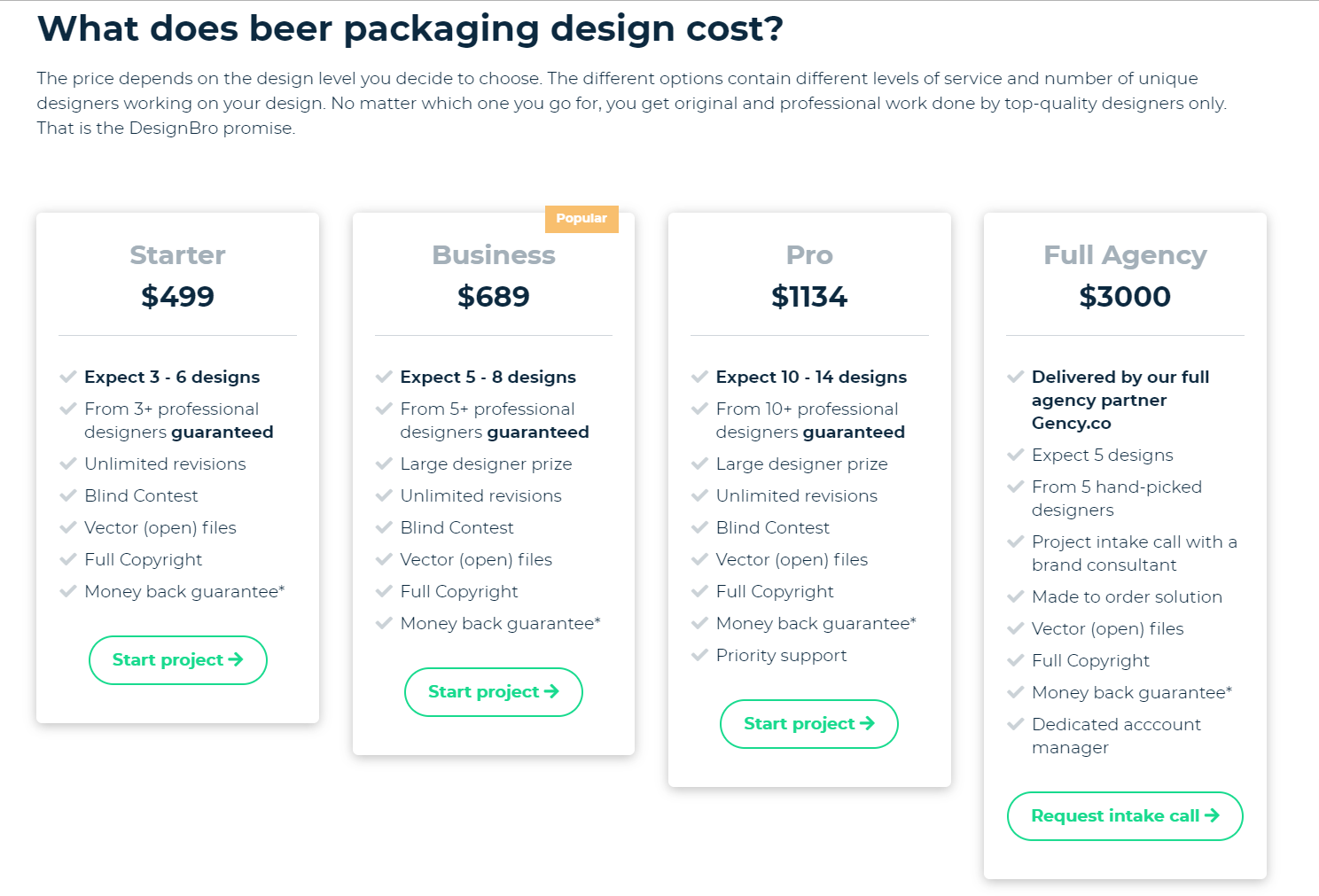
Task: Click the $689 Business price
Action: click(493, 297)
